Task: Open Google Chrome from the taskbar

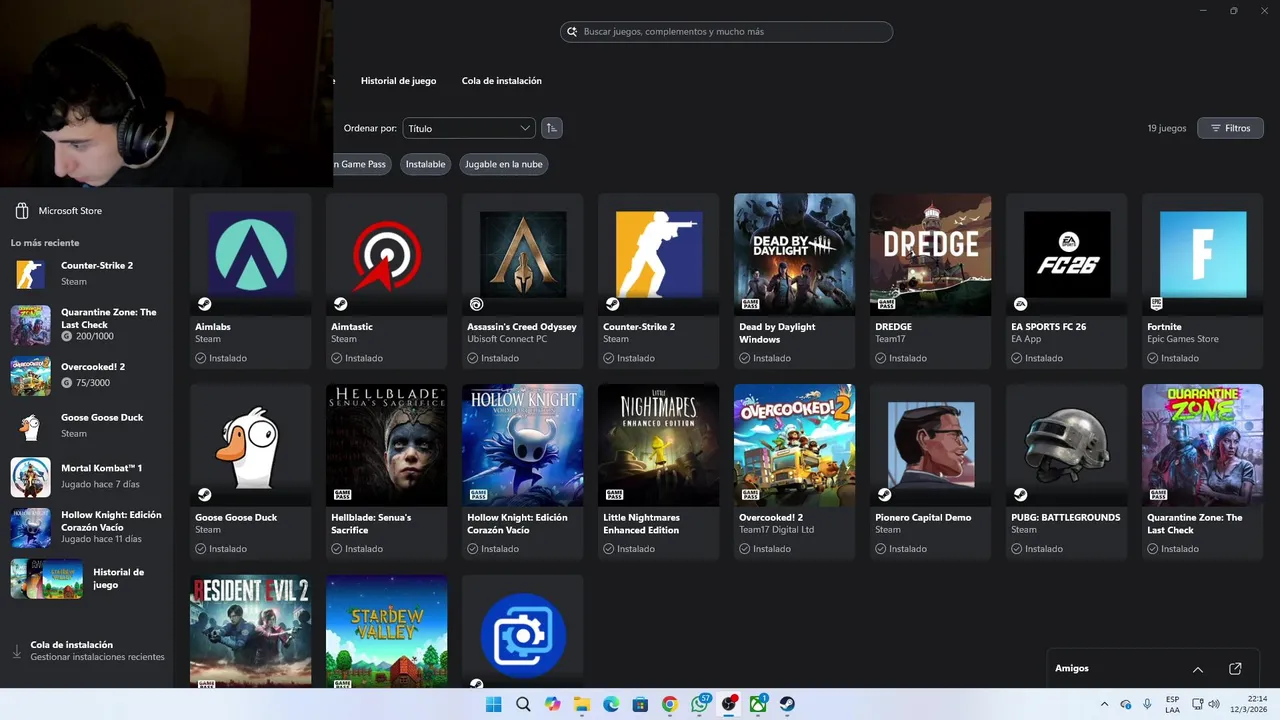Action: click(x=670, y=705)
